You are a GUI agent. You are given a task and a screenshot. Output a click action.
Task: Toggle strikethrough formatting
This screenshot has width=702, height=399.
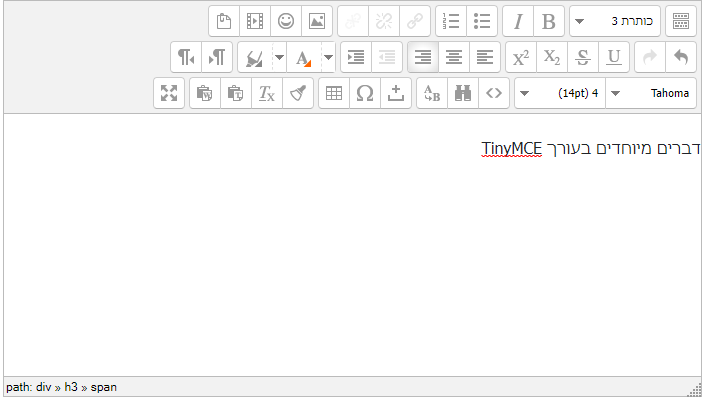(582, 57)
